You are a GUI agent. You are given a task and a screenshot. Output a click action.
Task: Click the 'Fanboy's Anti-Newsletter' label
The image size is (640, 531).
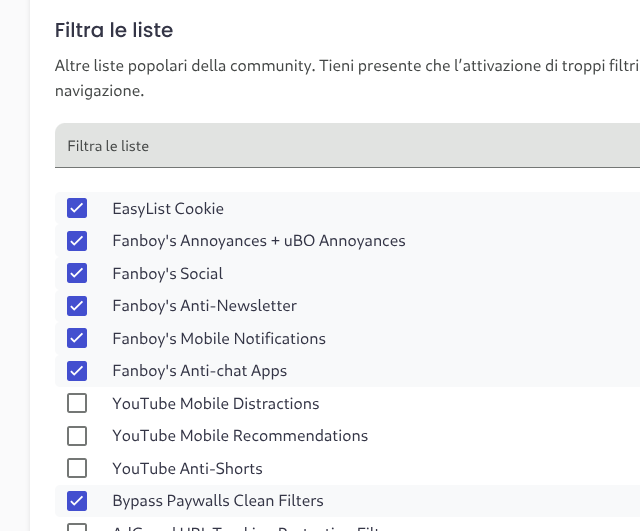(x=204, y=306)
